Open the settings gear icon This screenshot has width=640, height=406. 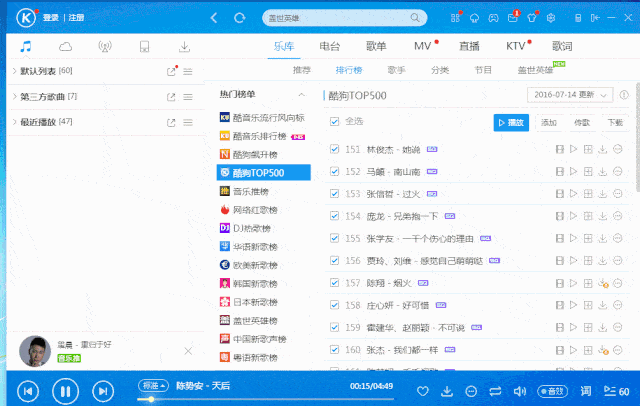pos(551,18)
